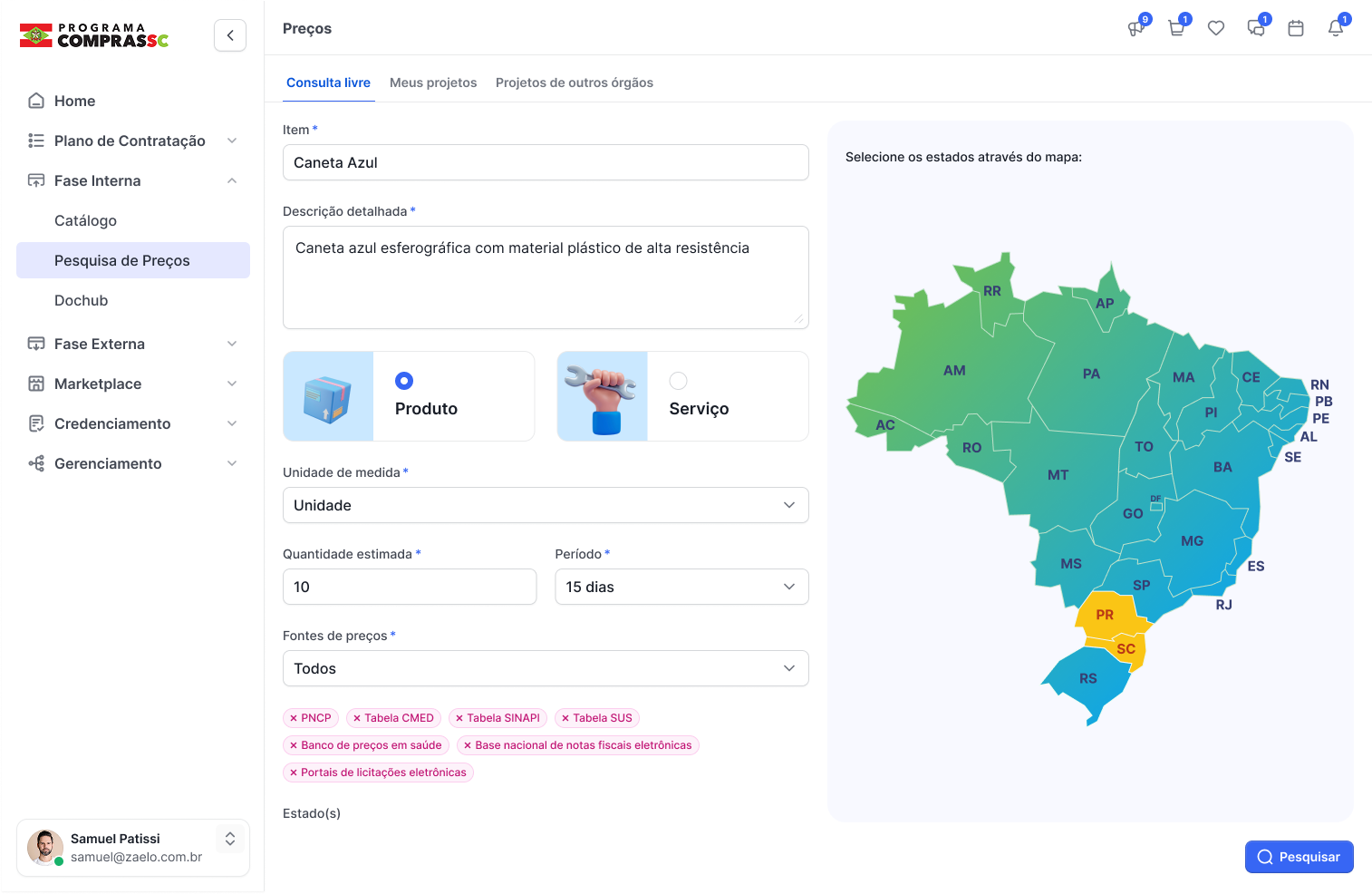
Task: Click the heart favorites icon
Action: pos(1216,29)
